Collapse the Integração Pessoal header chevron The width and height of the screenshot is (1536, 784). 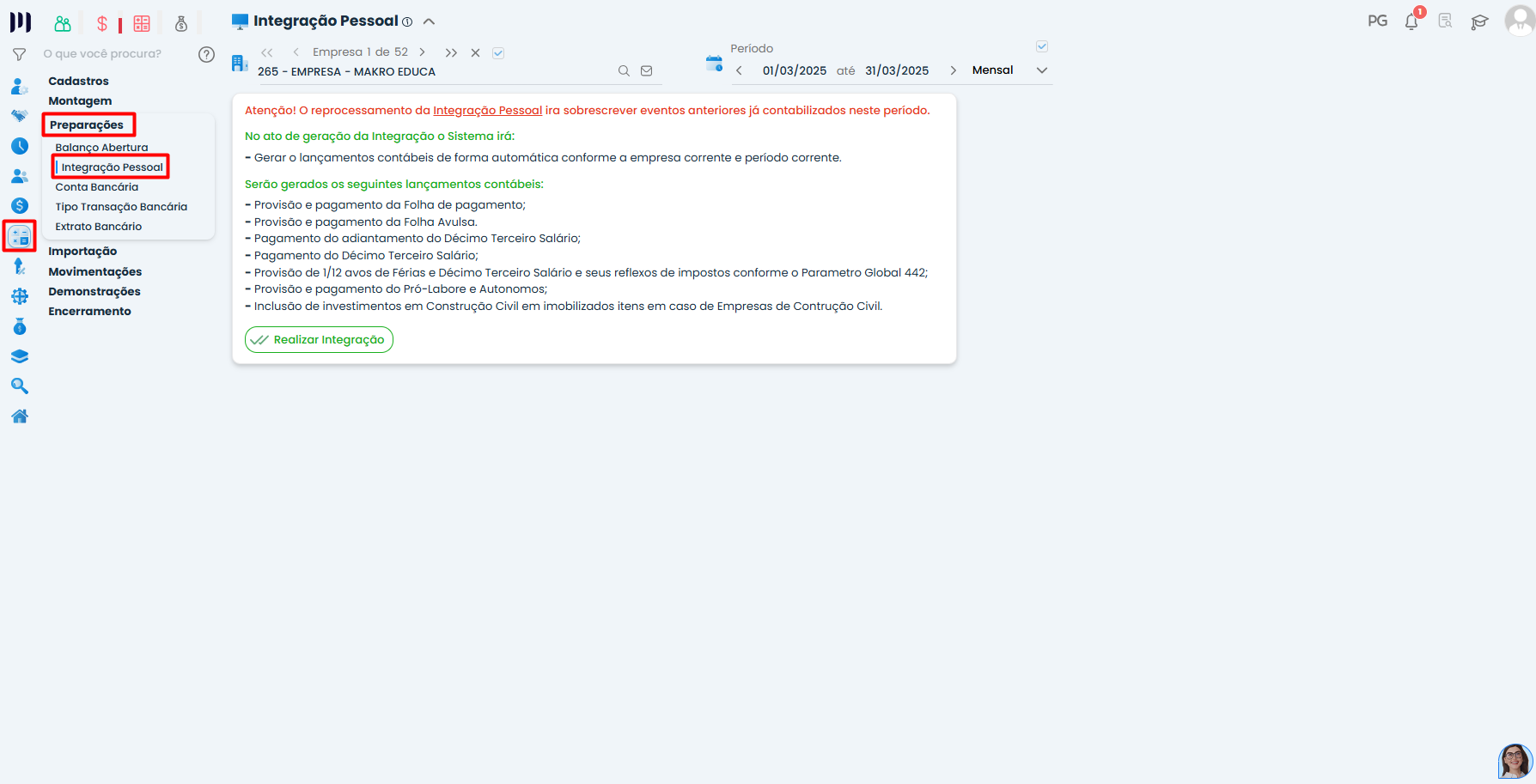pos(429,21)
